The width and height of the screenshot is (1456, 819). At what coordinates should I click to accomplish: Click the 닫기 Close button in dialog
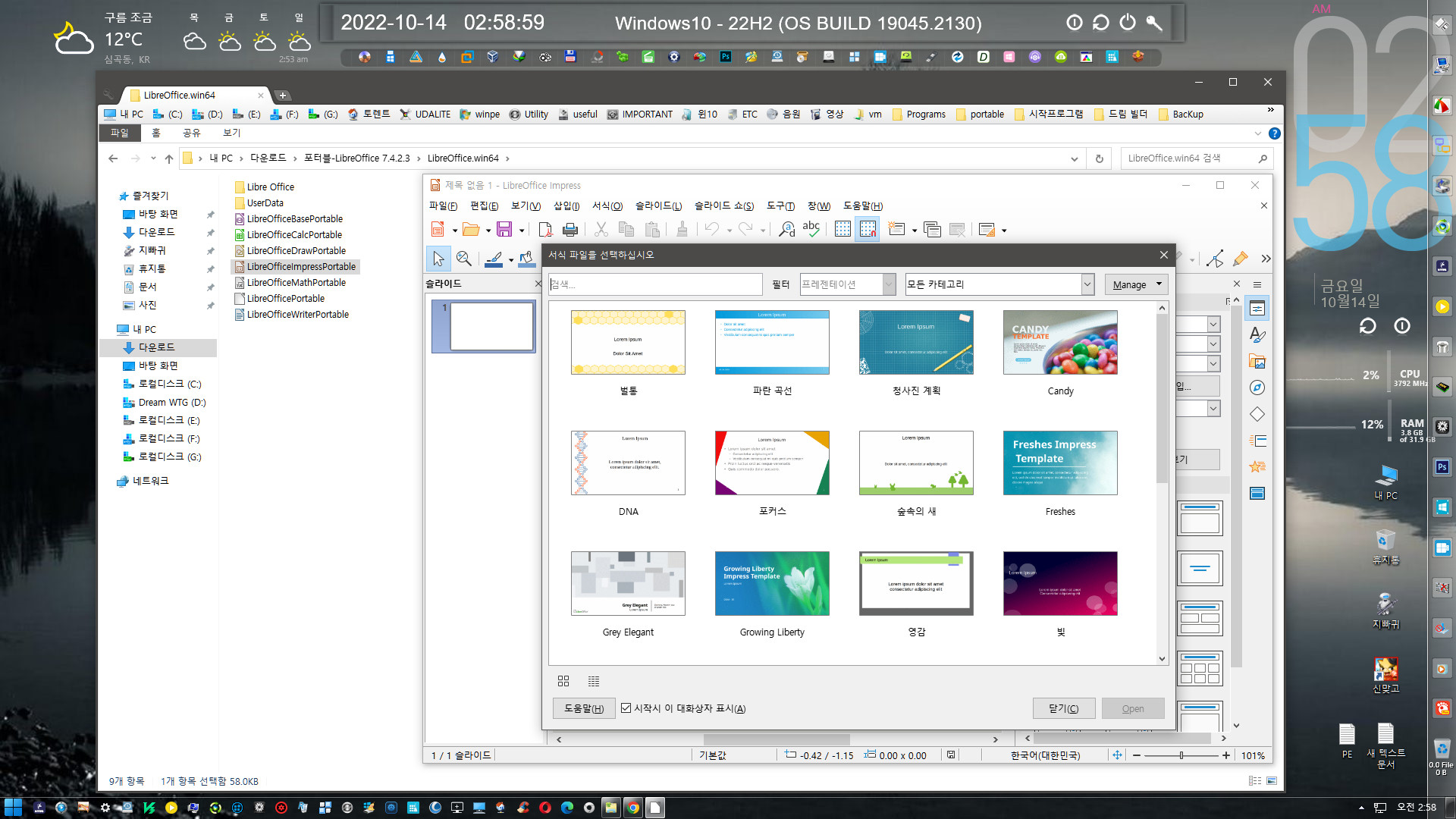tap(1063, 708)
